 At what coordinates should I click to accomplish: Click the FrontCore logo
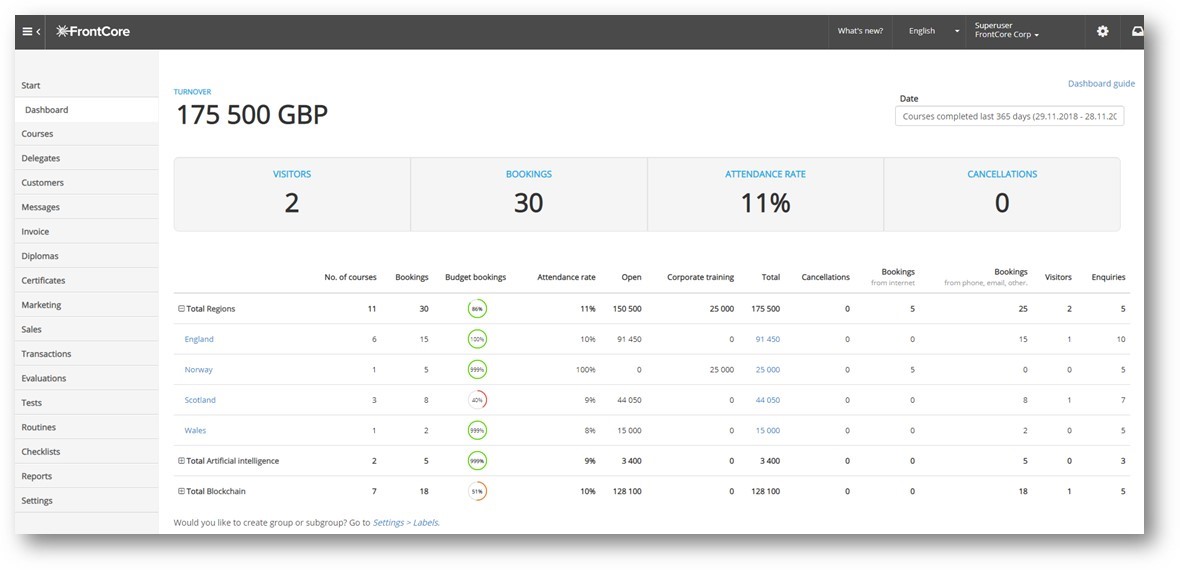pyautogui.click(x=93, y=32)
